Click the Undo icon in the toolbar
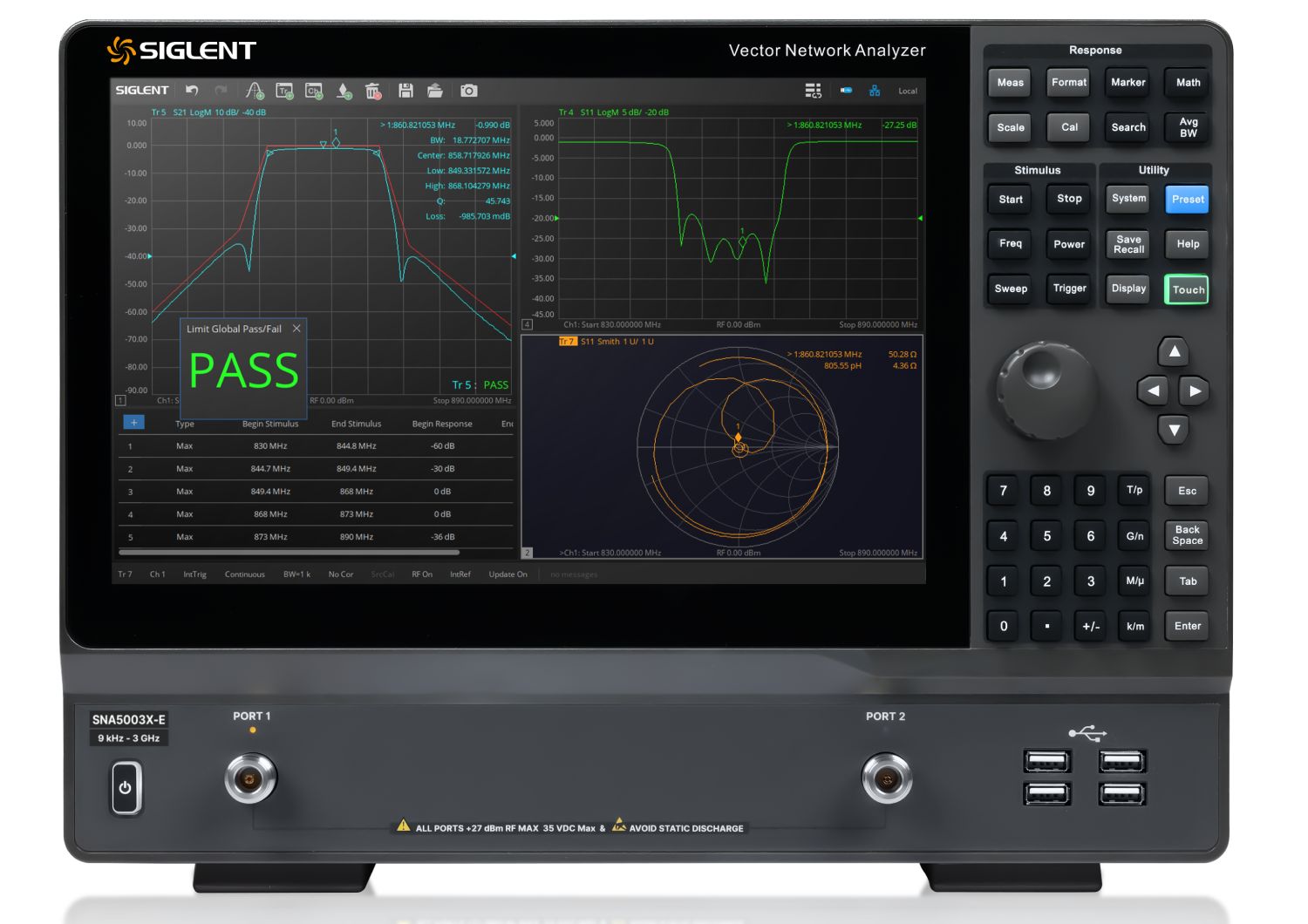Image resolution: width=1308 pixels, height=924 pixels. 192,90
